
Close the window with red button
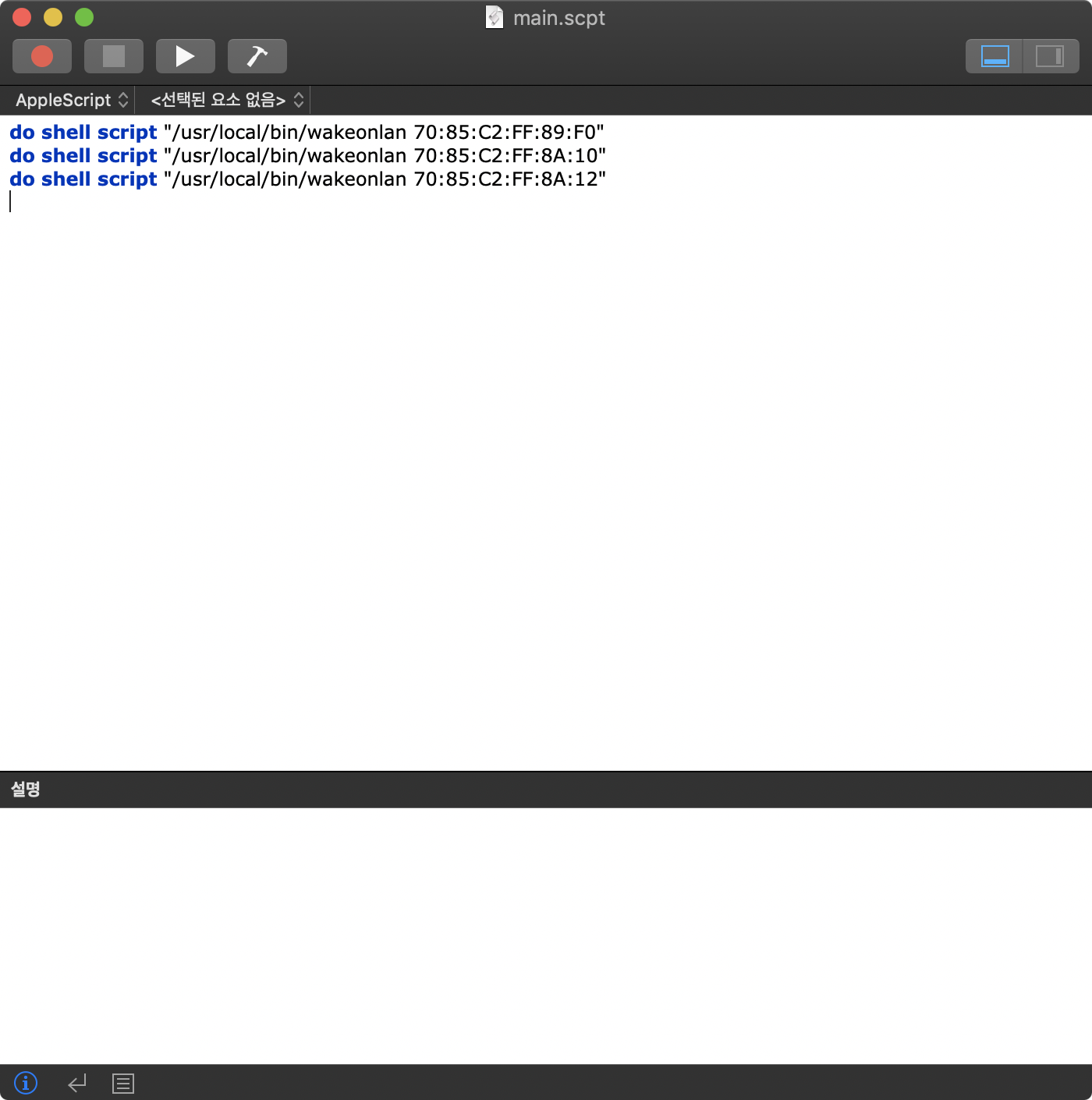click(22, 17)
